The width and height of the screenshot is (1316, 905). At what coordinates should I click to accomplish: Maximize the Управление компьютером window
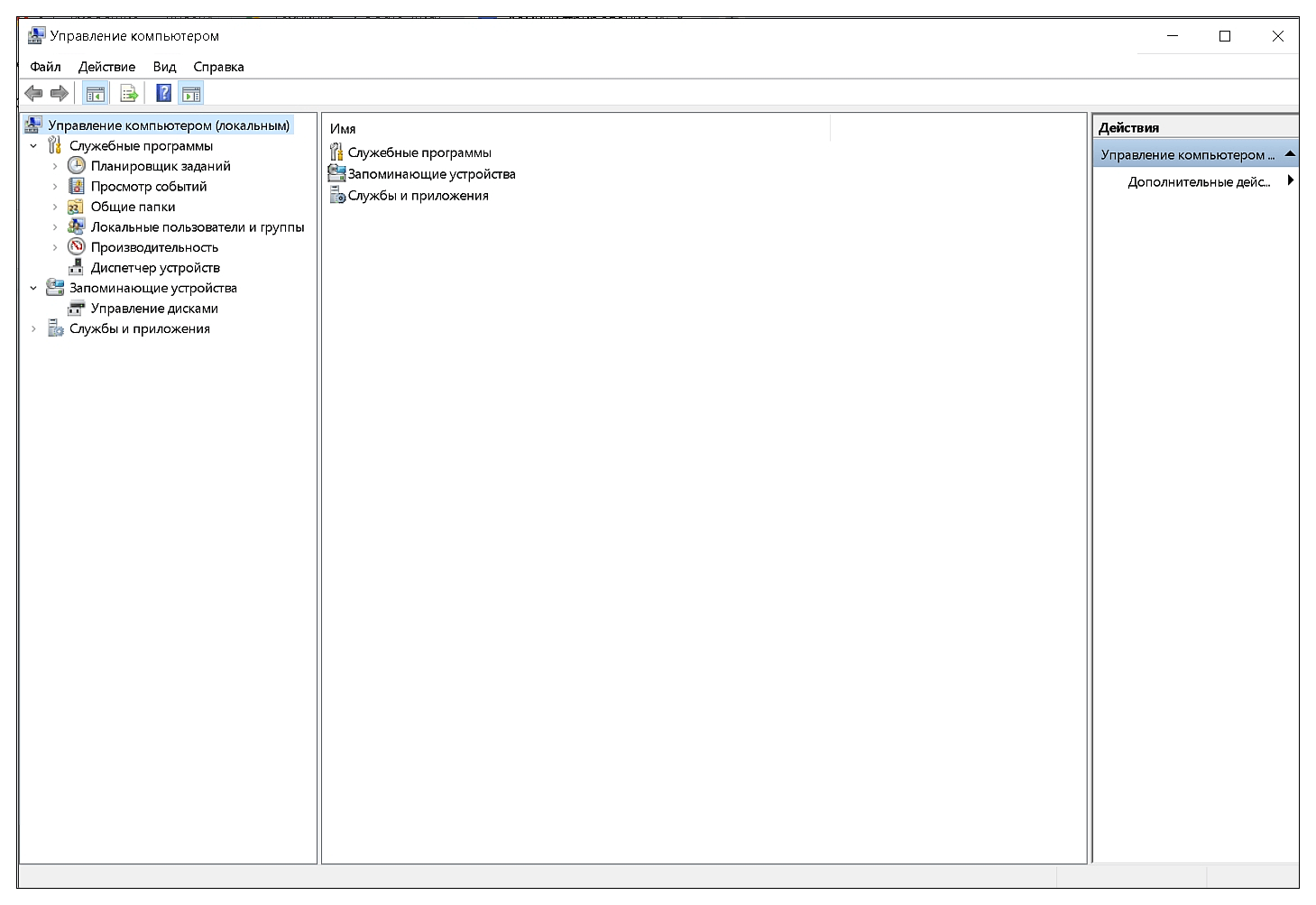(1225, 36)
